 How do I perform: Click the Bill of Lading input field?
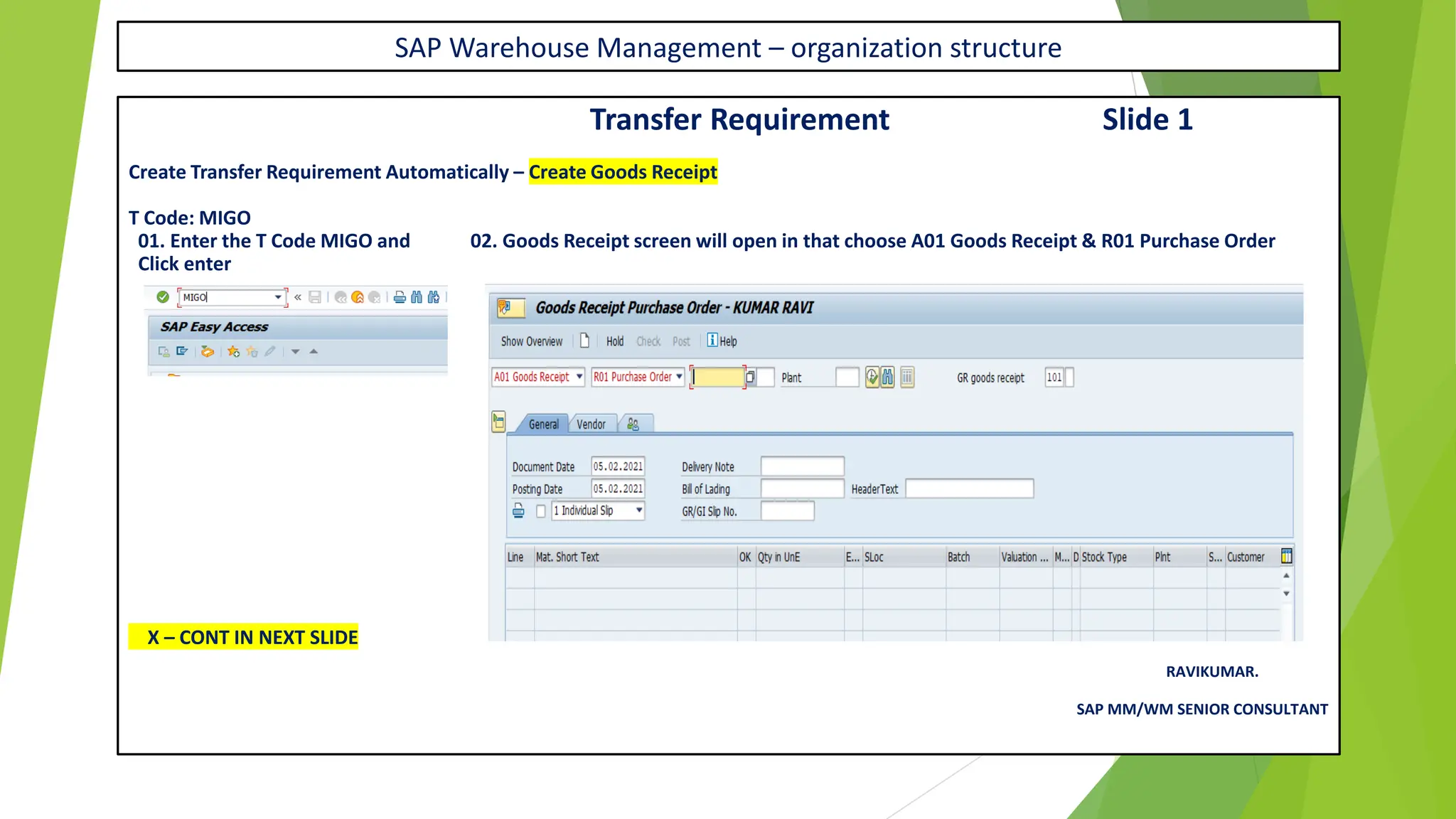pos(802,488)
